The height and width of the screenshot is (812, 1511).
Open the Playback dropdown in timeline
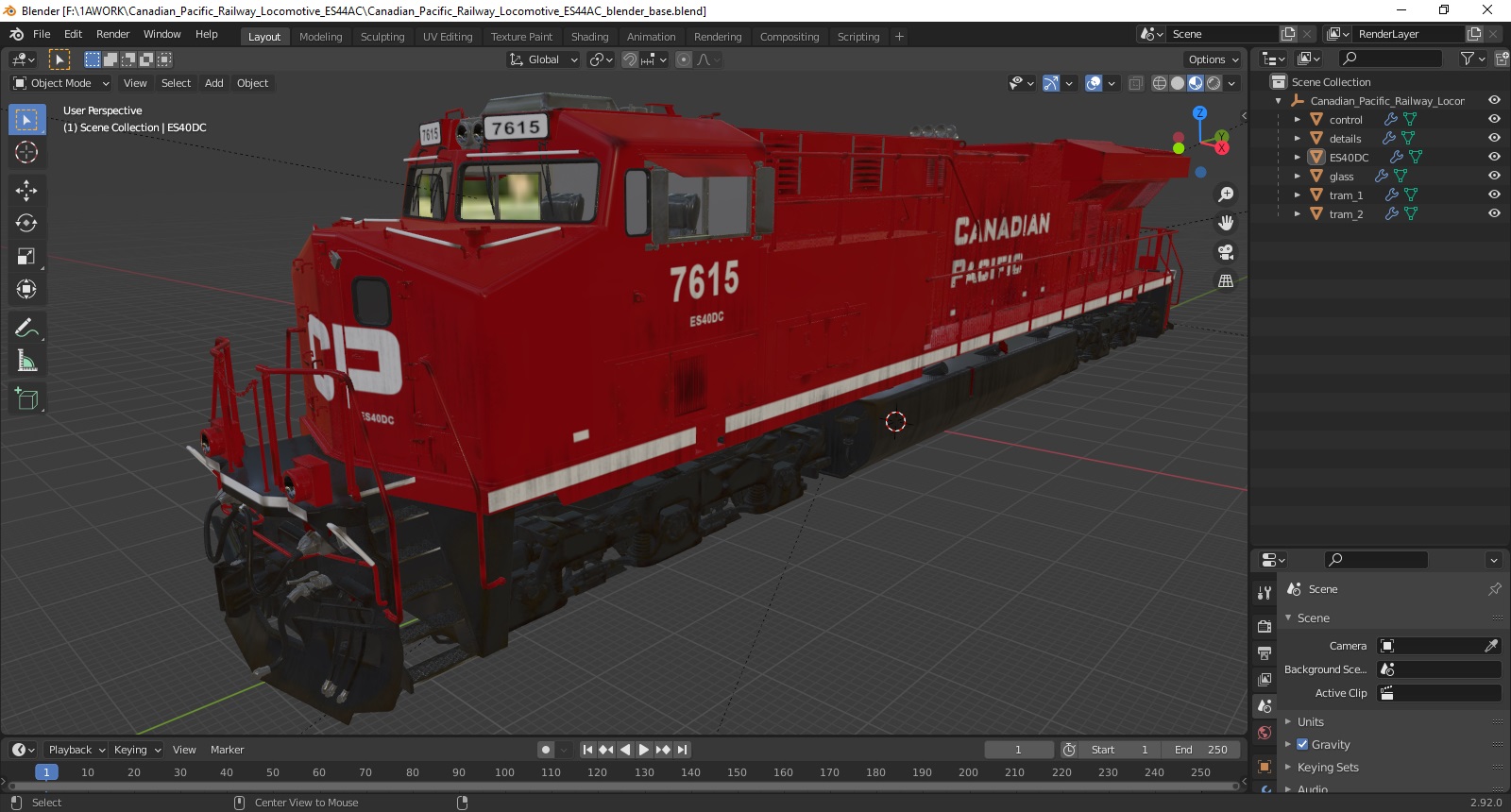76,750
